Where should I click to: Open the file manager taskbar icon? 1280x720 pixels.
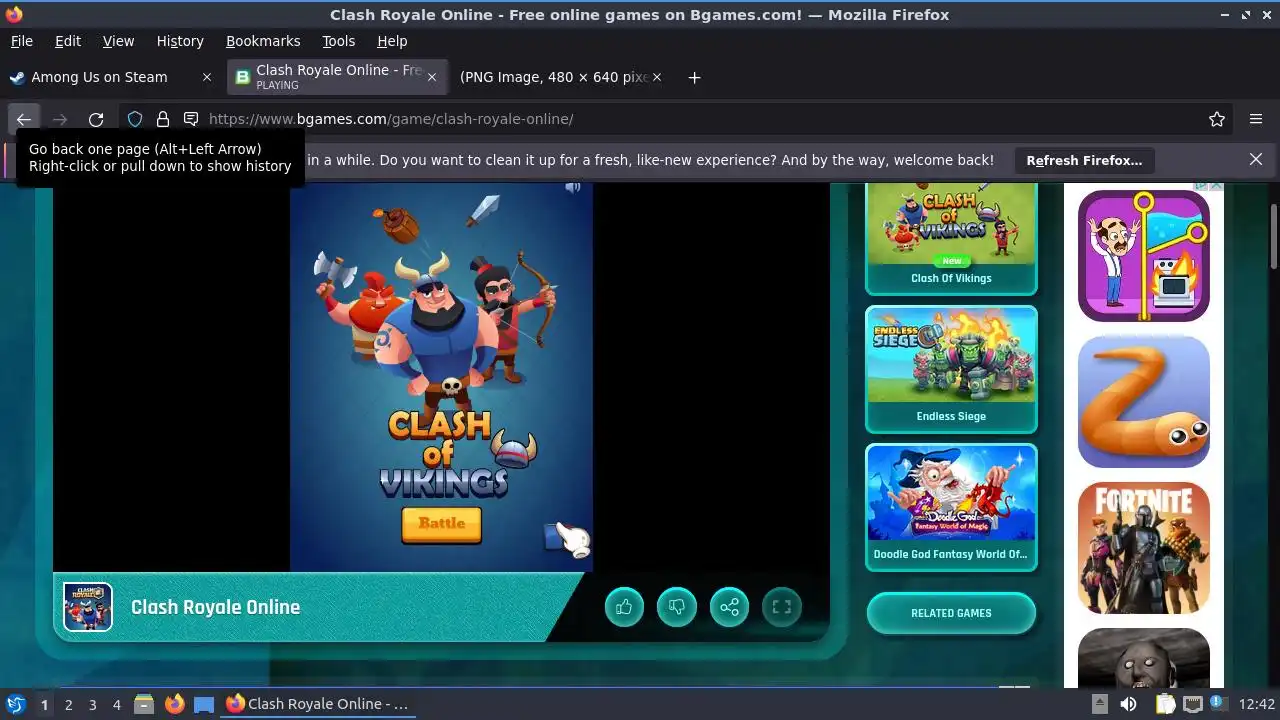[x=144, y=704]
